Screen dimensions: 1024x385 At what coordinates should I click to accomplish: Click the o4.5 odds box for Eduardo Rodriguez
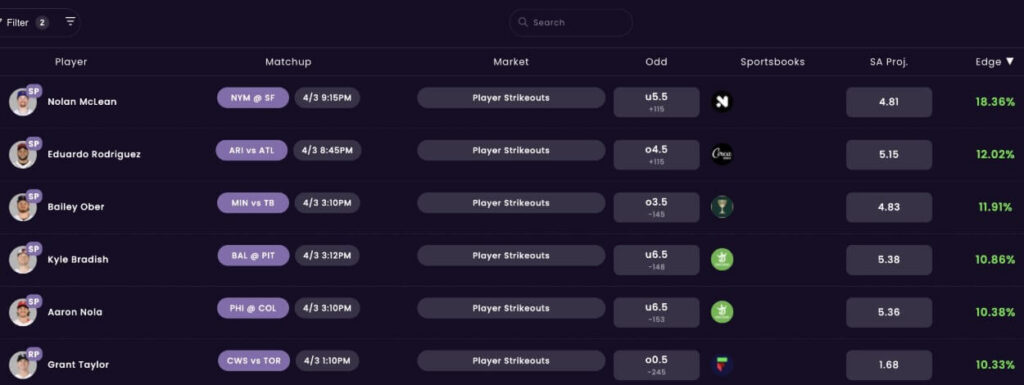(656, 155)
